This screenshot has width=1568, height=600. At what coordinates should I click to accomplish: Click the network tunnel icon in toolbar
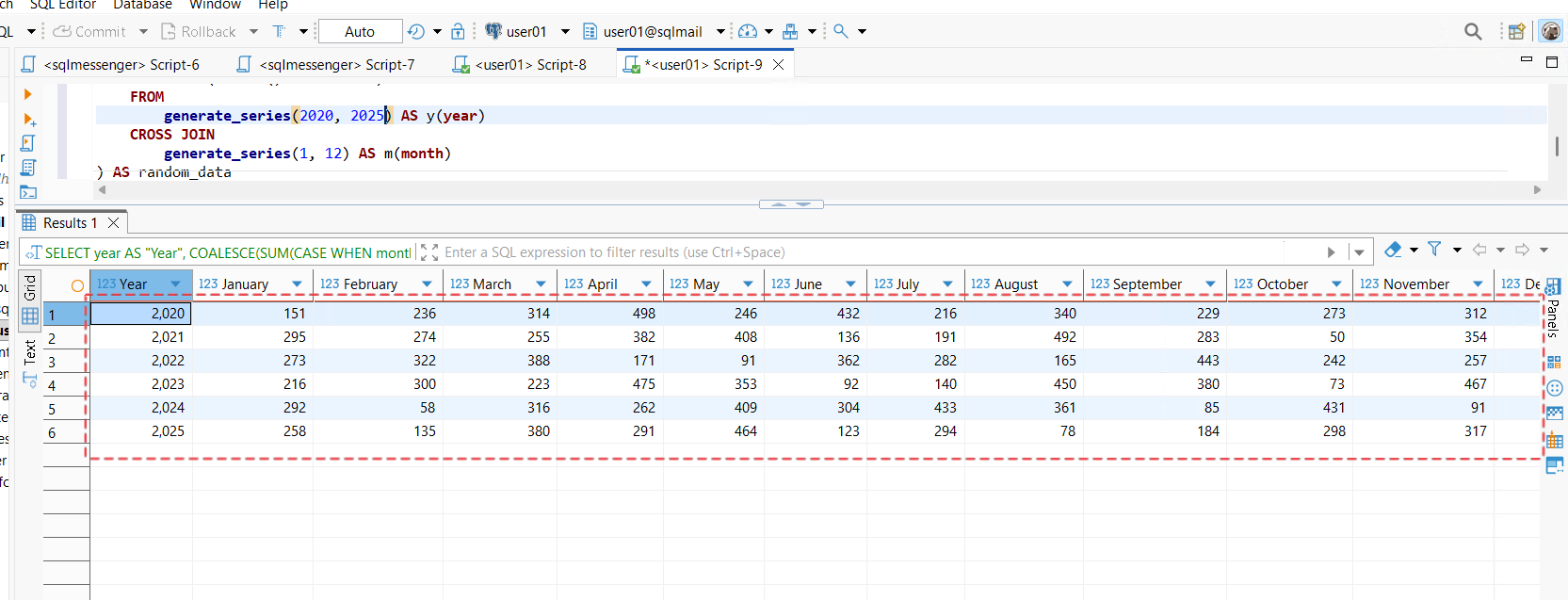[790, 31]
